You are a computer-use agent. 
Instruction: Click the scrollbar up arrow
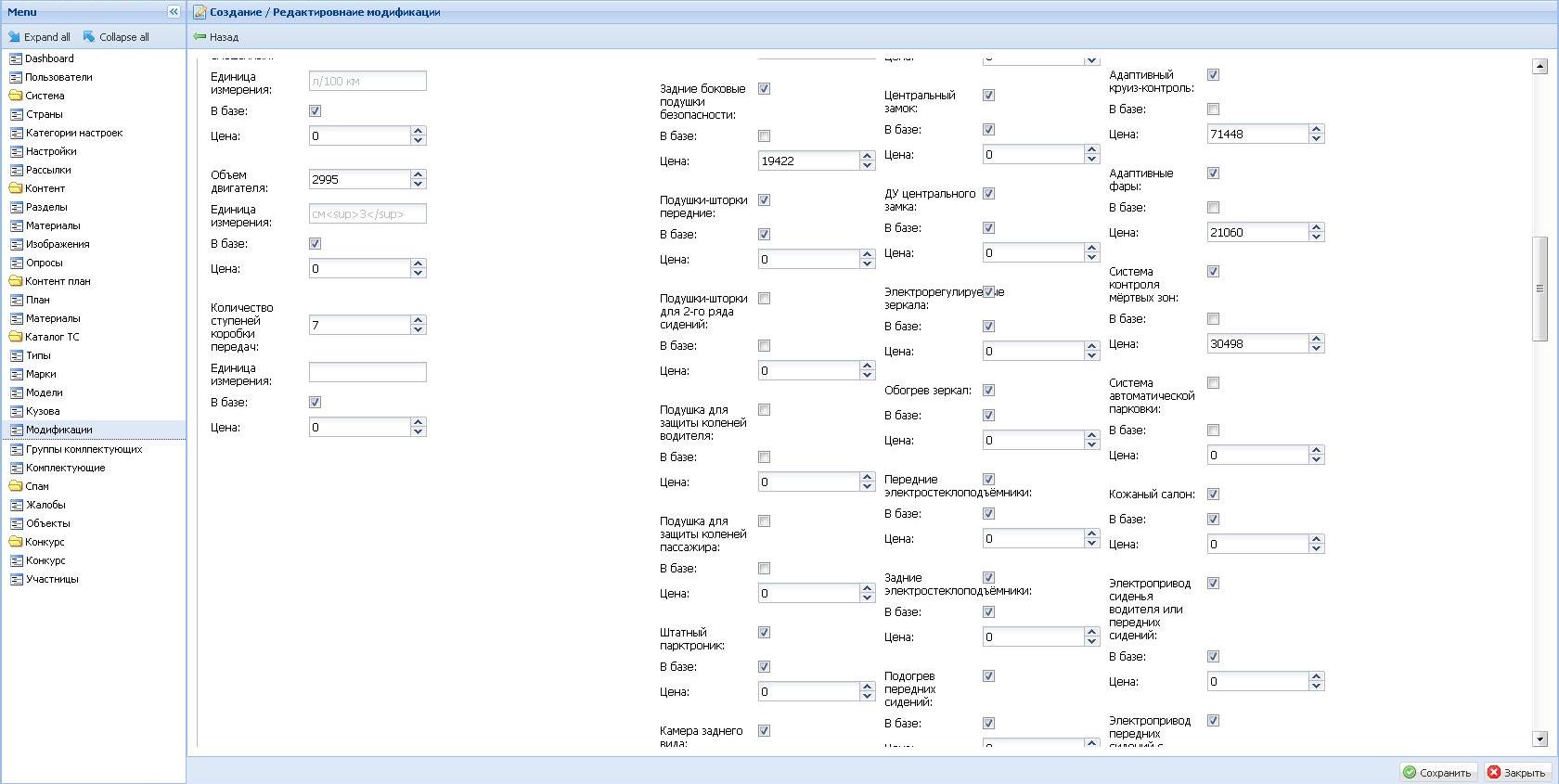click(1540, 66)
